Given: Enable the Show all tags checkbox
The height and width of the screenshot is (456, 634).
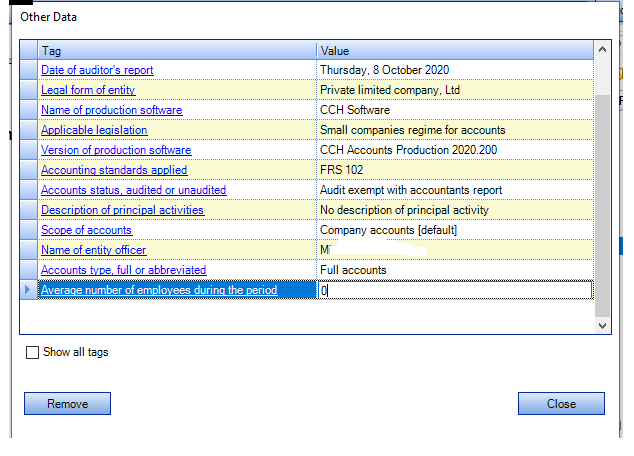Looking at the screenshot, I should pos(33,352).
